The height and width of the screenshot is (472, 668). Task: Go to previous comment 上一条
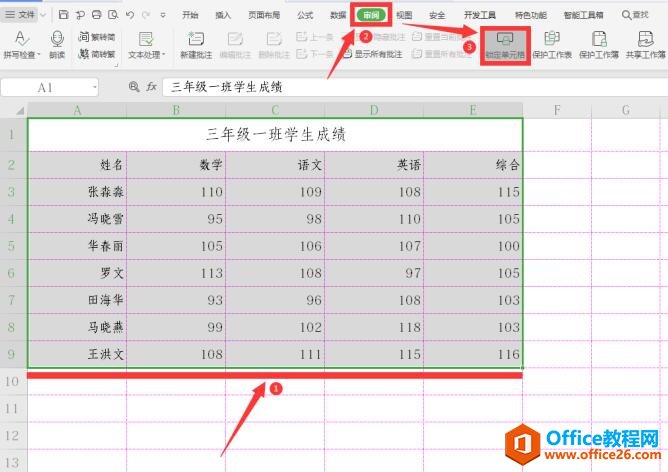click(x=314, y=37)
